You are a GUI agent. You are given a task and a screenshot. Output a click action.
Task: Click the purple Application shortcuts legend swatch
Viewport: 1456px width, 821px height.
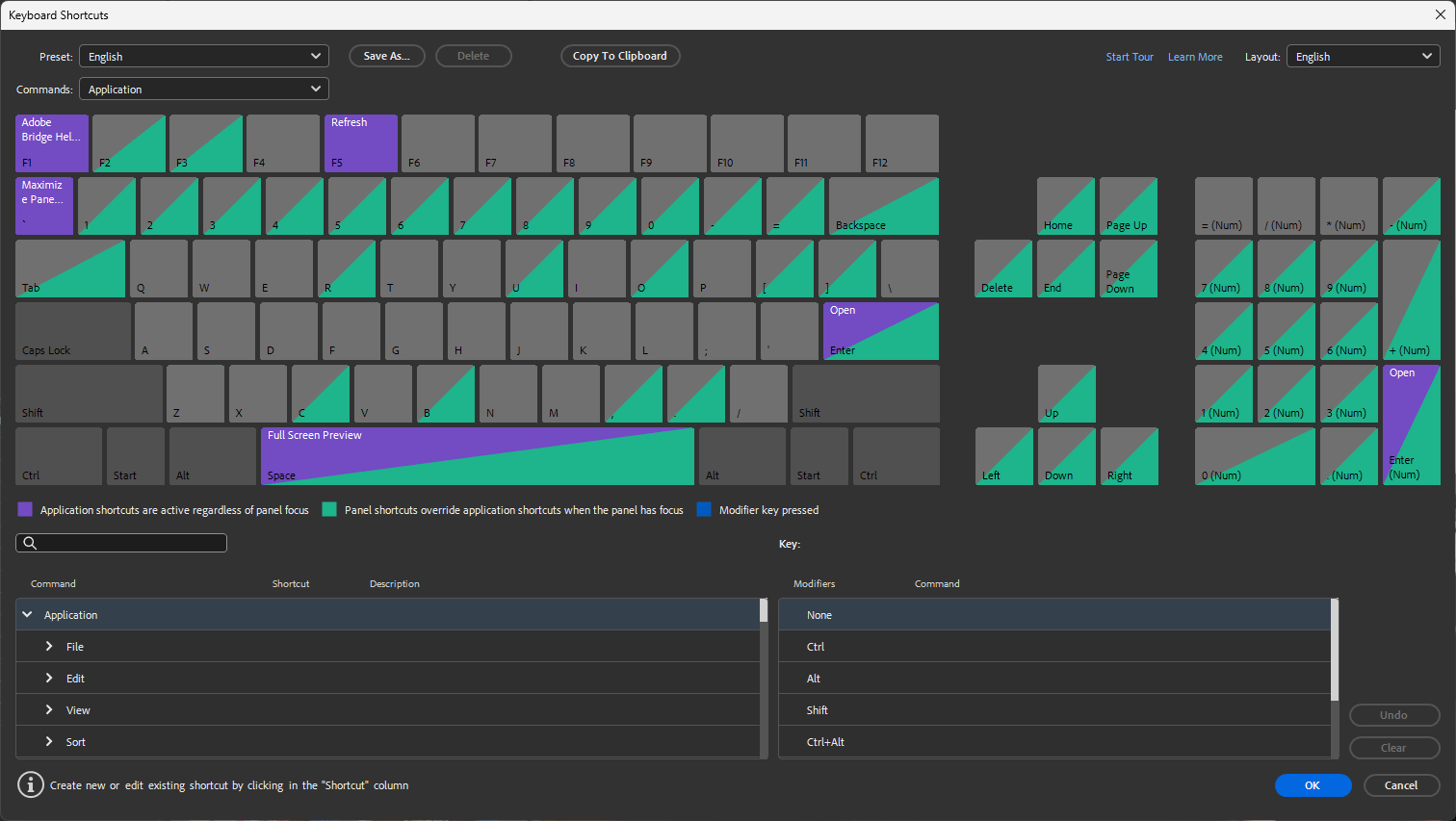click(24, 508)
